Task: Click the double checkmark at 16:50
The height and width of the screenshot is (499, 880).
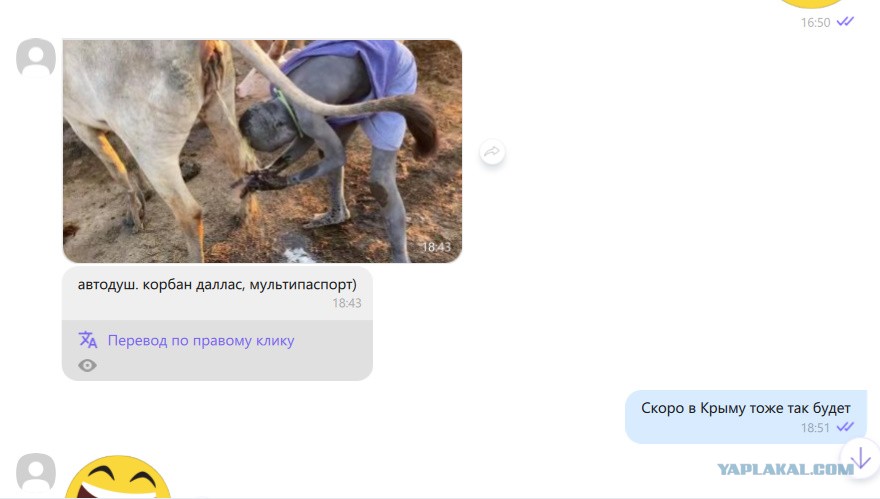Action: [845, 22]
